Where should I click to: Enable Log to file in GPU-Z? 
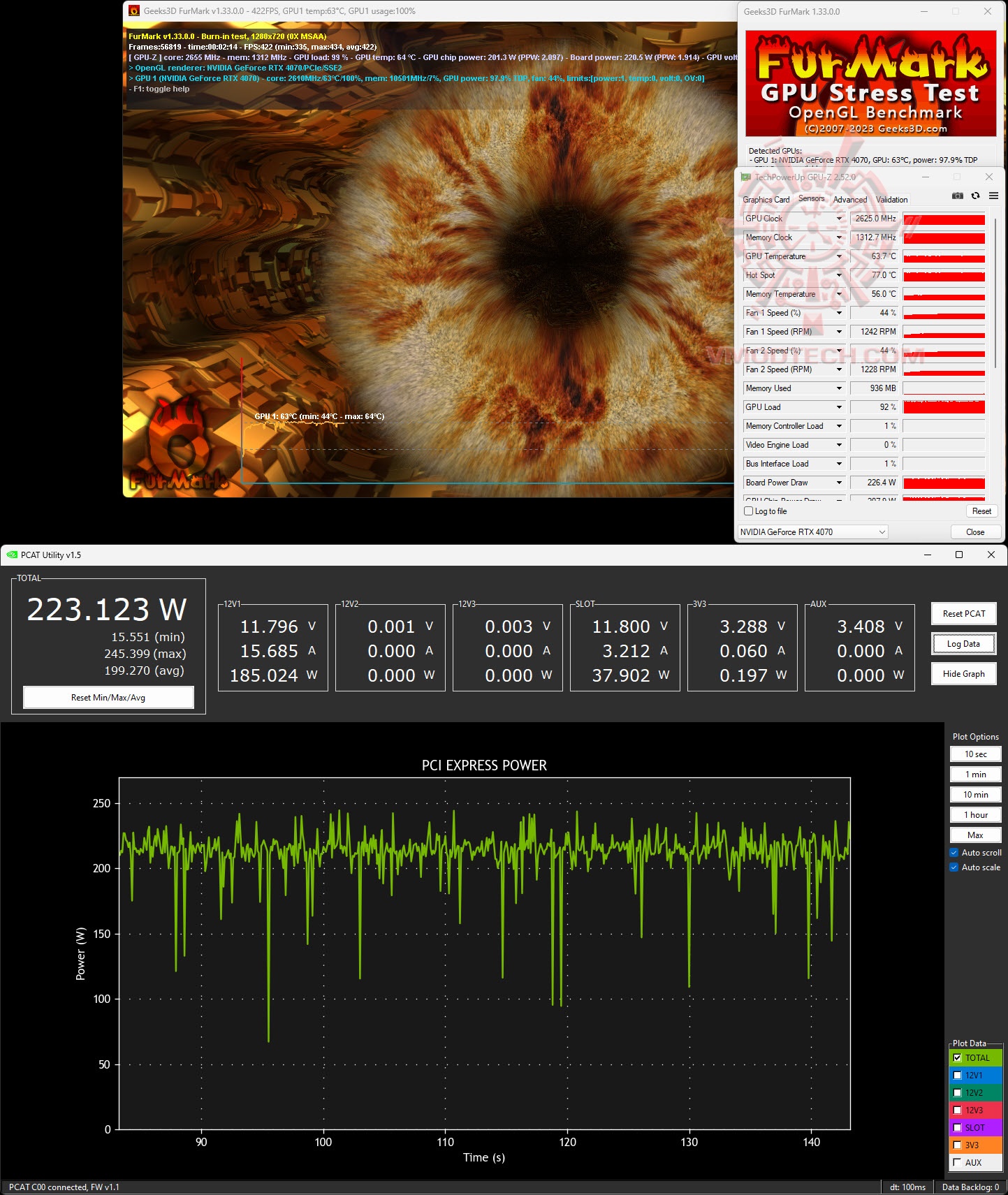tap(749, 511)
